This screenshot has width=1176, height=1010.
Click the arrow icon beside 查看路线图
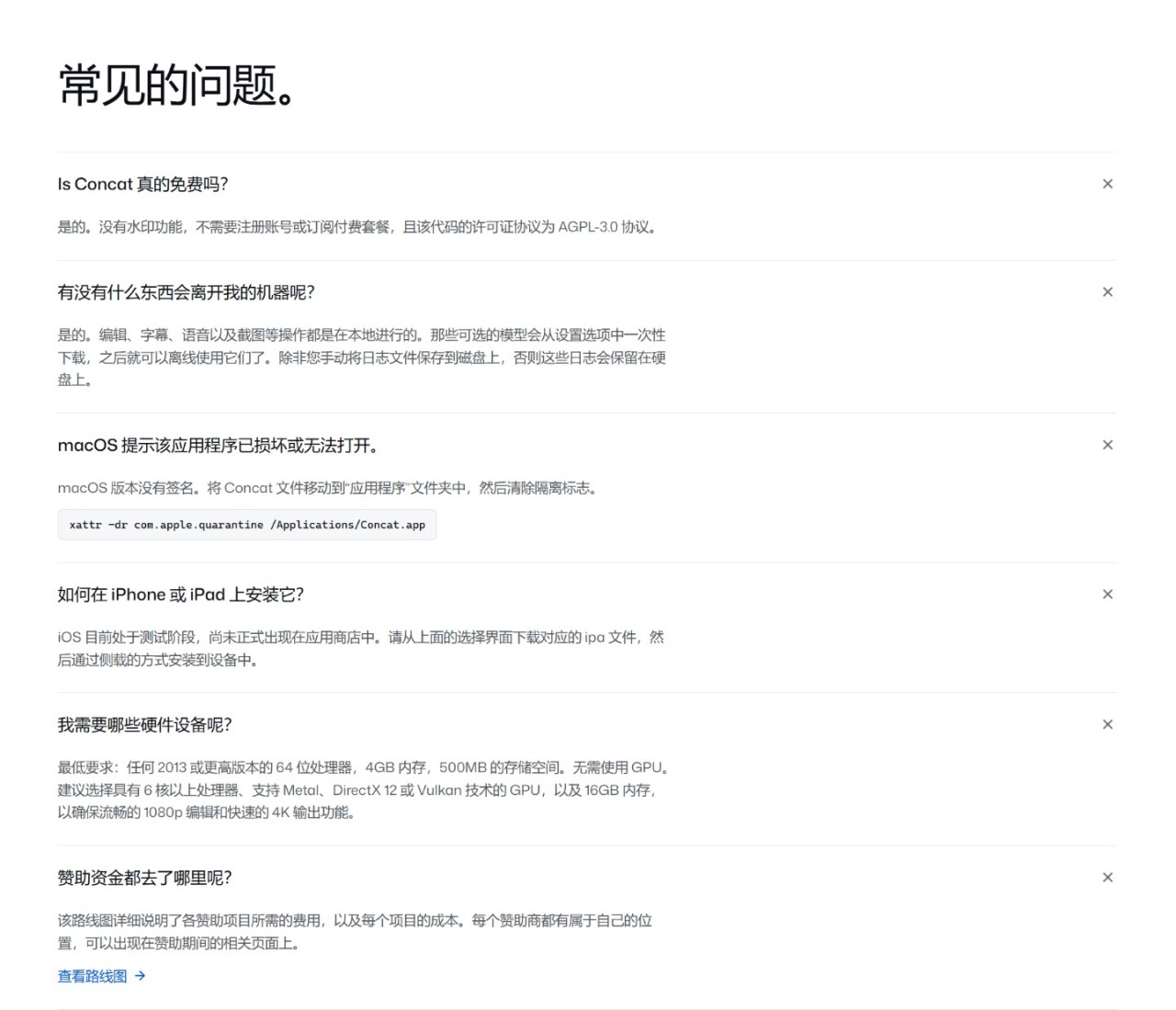[140, 976]
